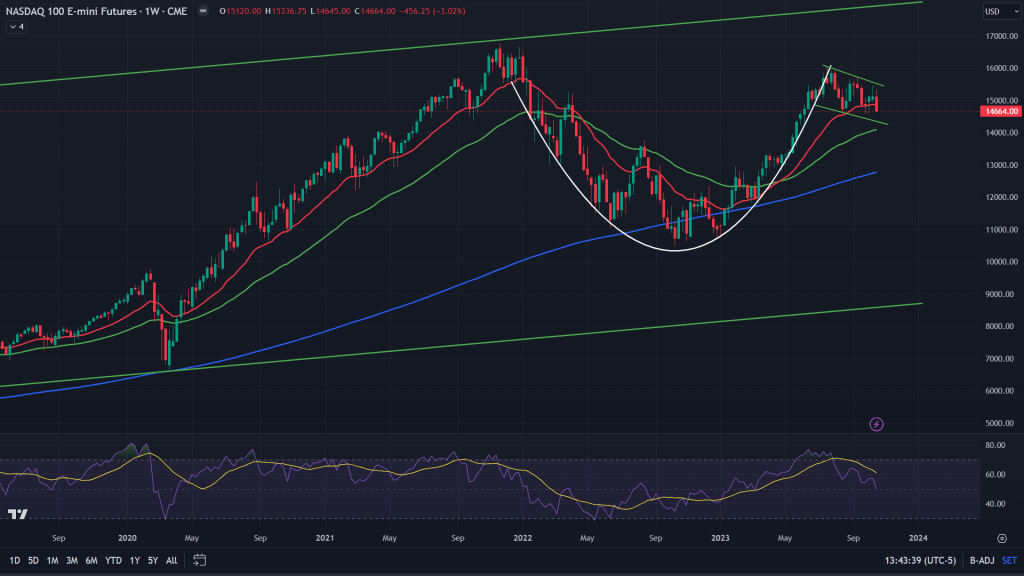Select the 6M time range
The width and height of the screenshot is (1024, 576).
90,560
